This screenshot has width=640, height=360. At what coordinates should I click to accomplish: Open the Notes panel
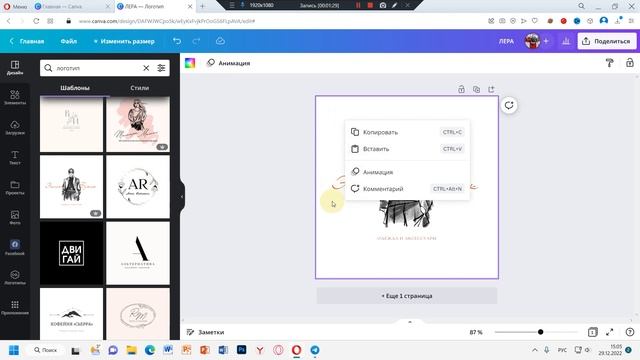tap(205, 332)
